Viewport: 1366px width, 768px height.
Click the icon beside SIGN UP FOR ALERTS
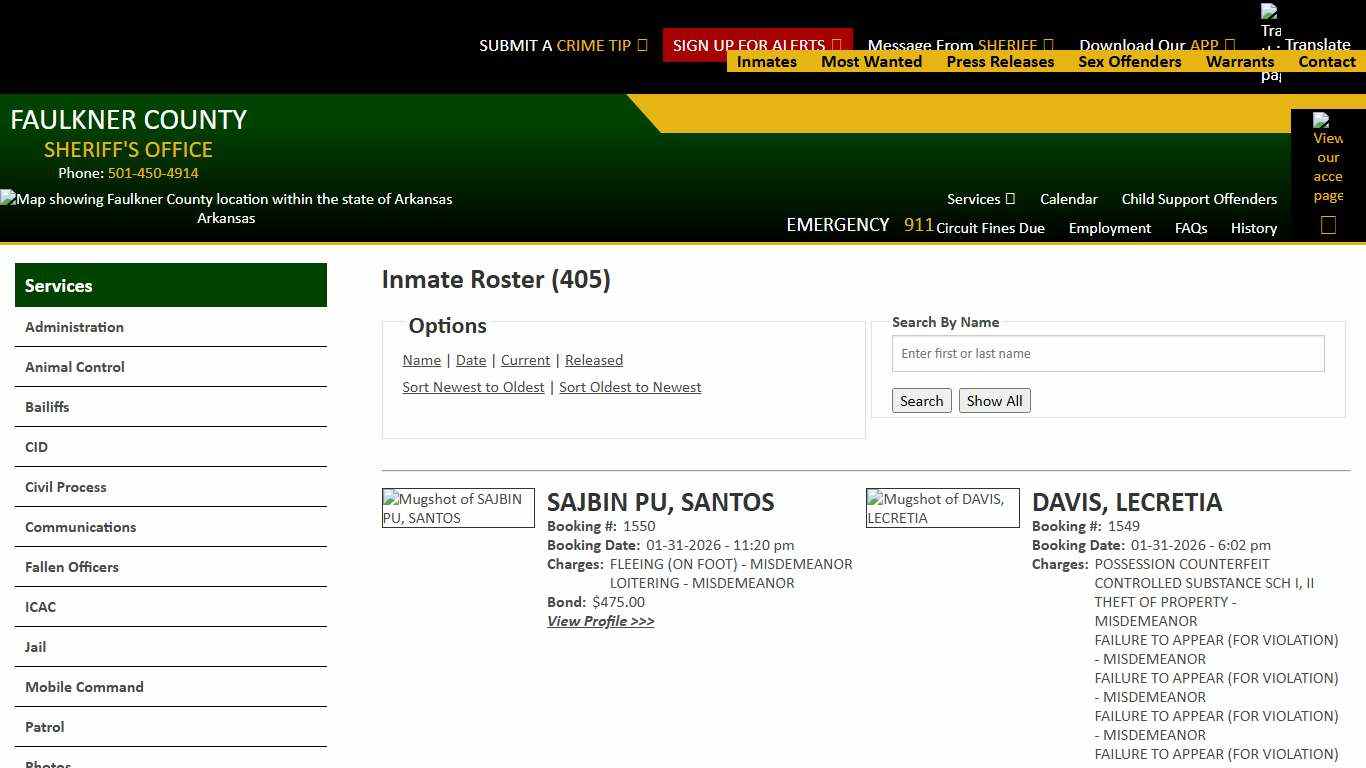pyautogui.click(x=837, y=45)
